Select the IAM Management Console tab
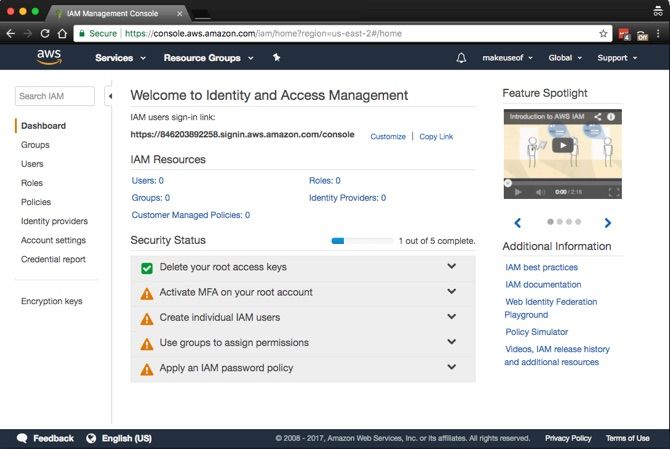Viewport: 670px width, 449px height. [119, 13]
